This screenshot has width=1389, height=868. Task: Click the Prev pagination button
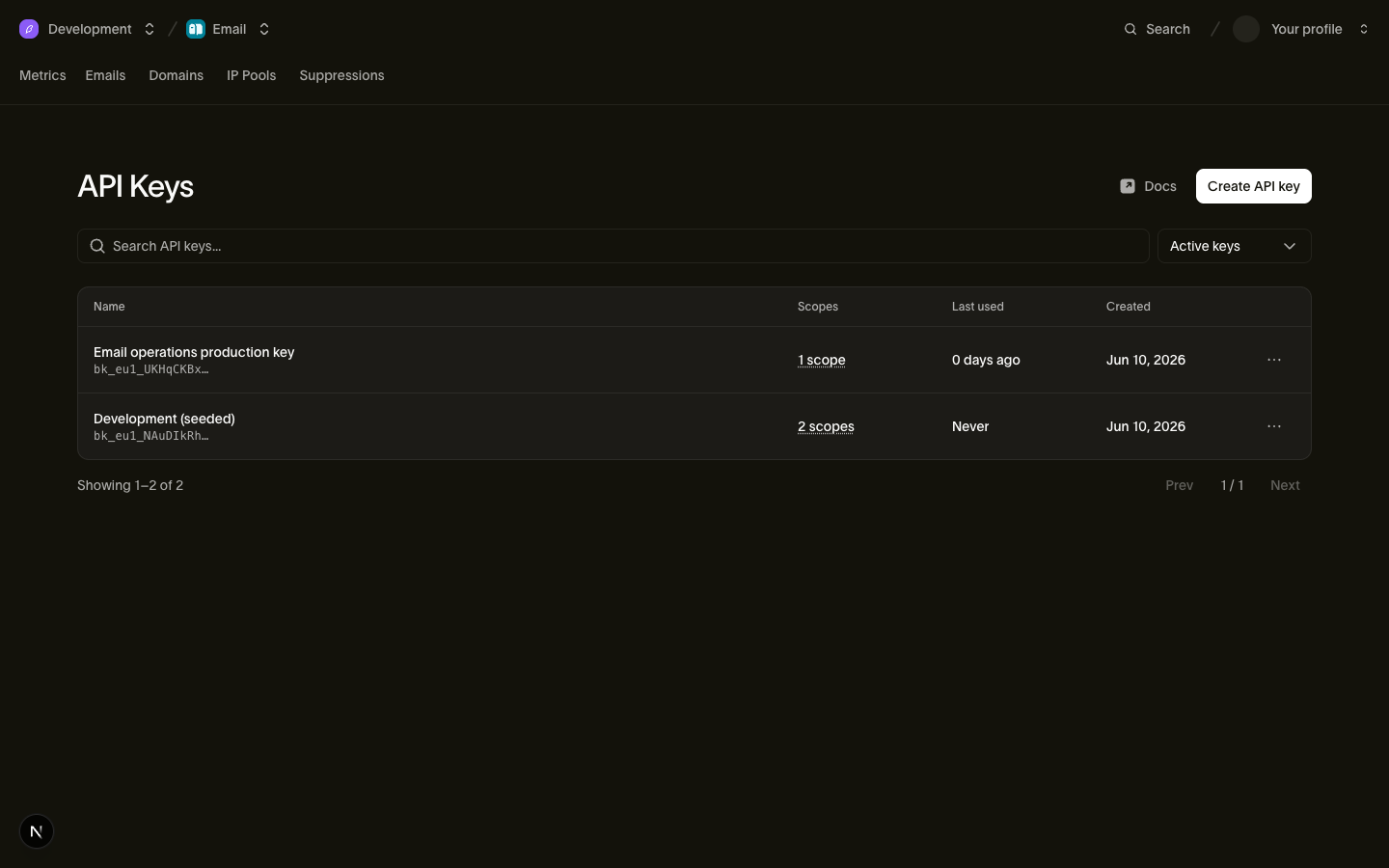(1180, 485)
